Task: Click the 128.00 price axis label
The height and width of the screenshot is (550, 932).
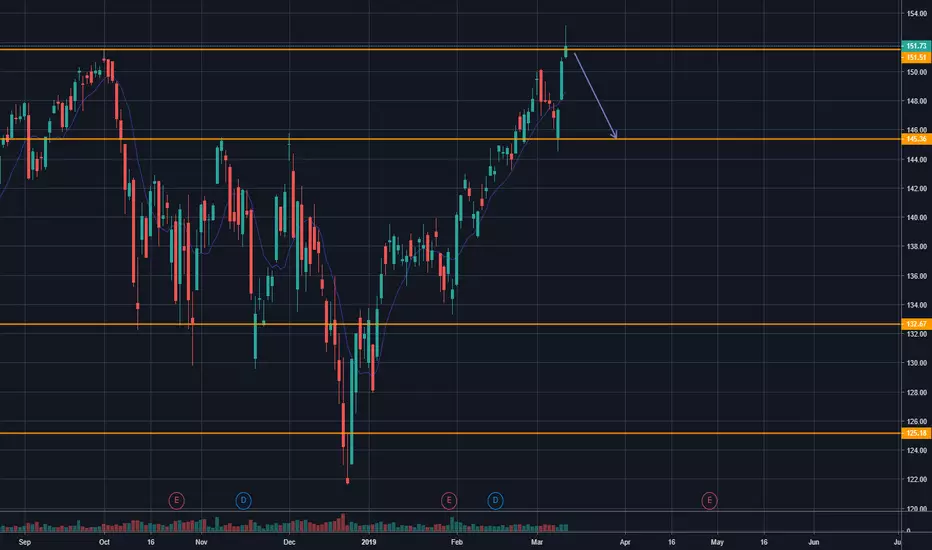Action: 916,392
